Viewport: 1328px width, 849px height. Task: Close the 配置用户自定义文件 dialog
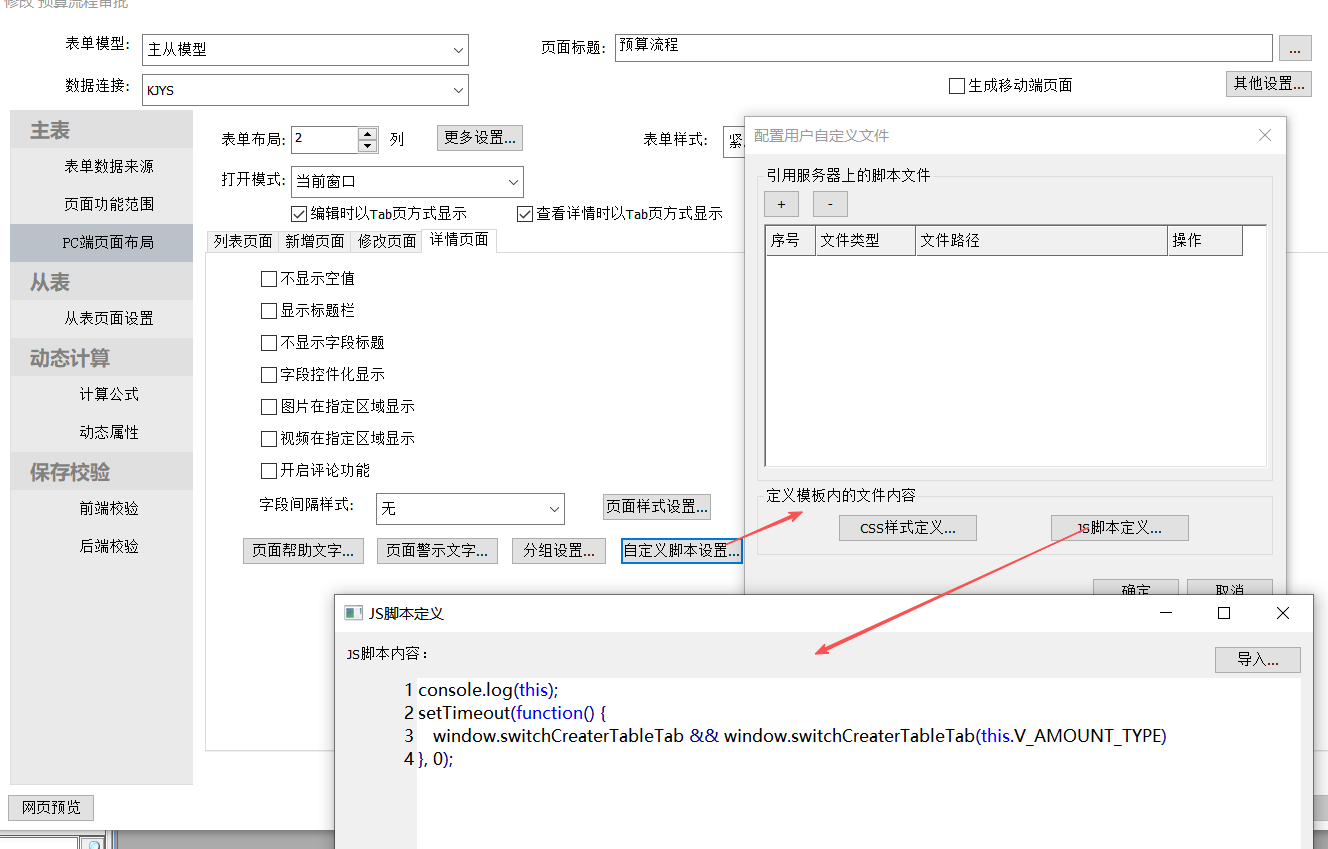point(1264,135)
